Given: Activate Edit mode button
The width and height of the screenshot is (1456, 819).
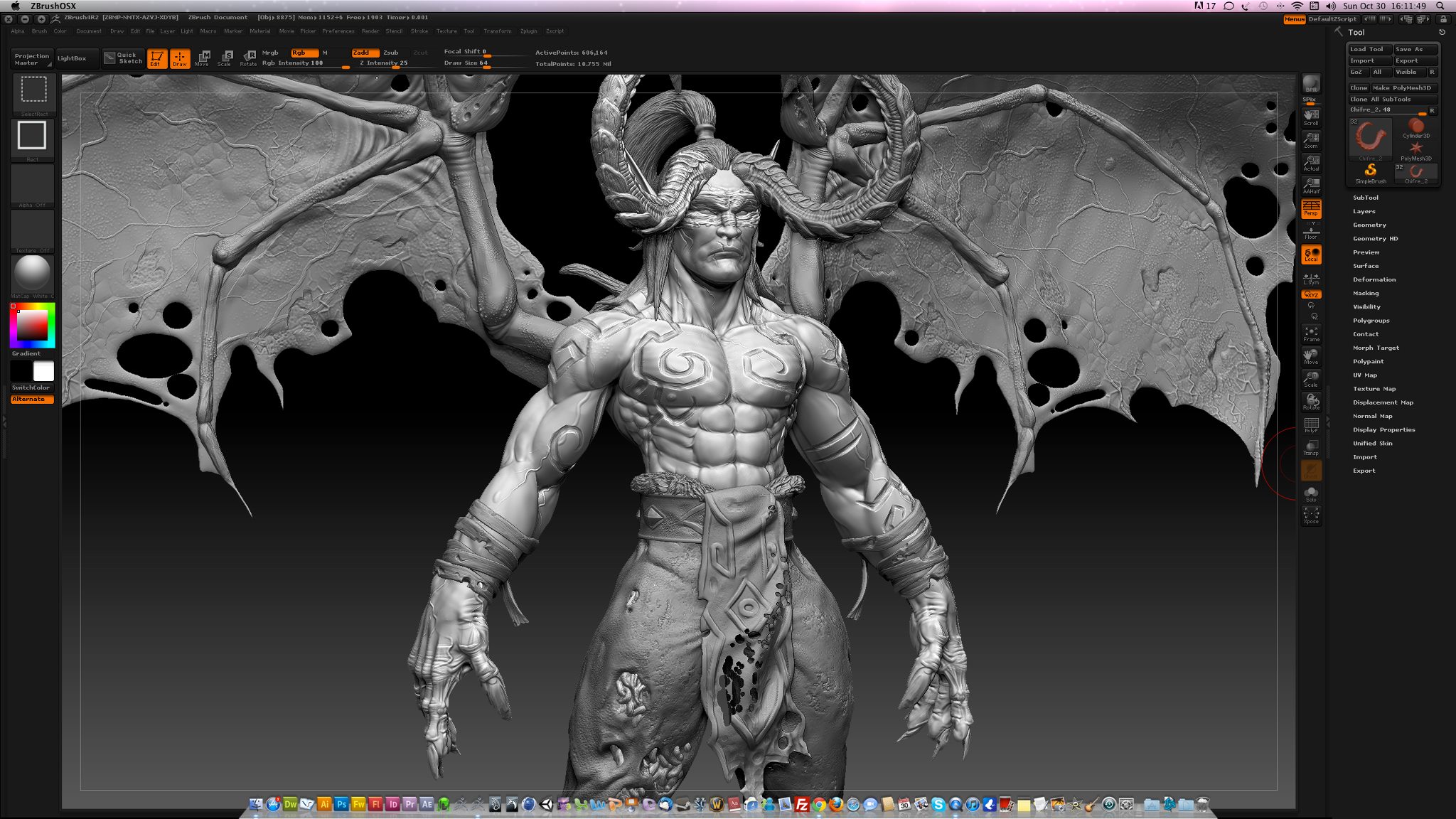Looking at the screenshot, I should point(157,58).
